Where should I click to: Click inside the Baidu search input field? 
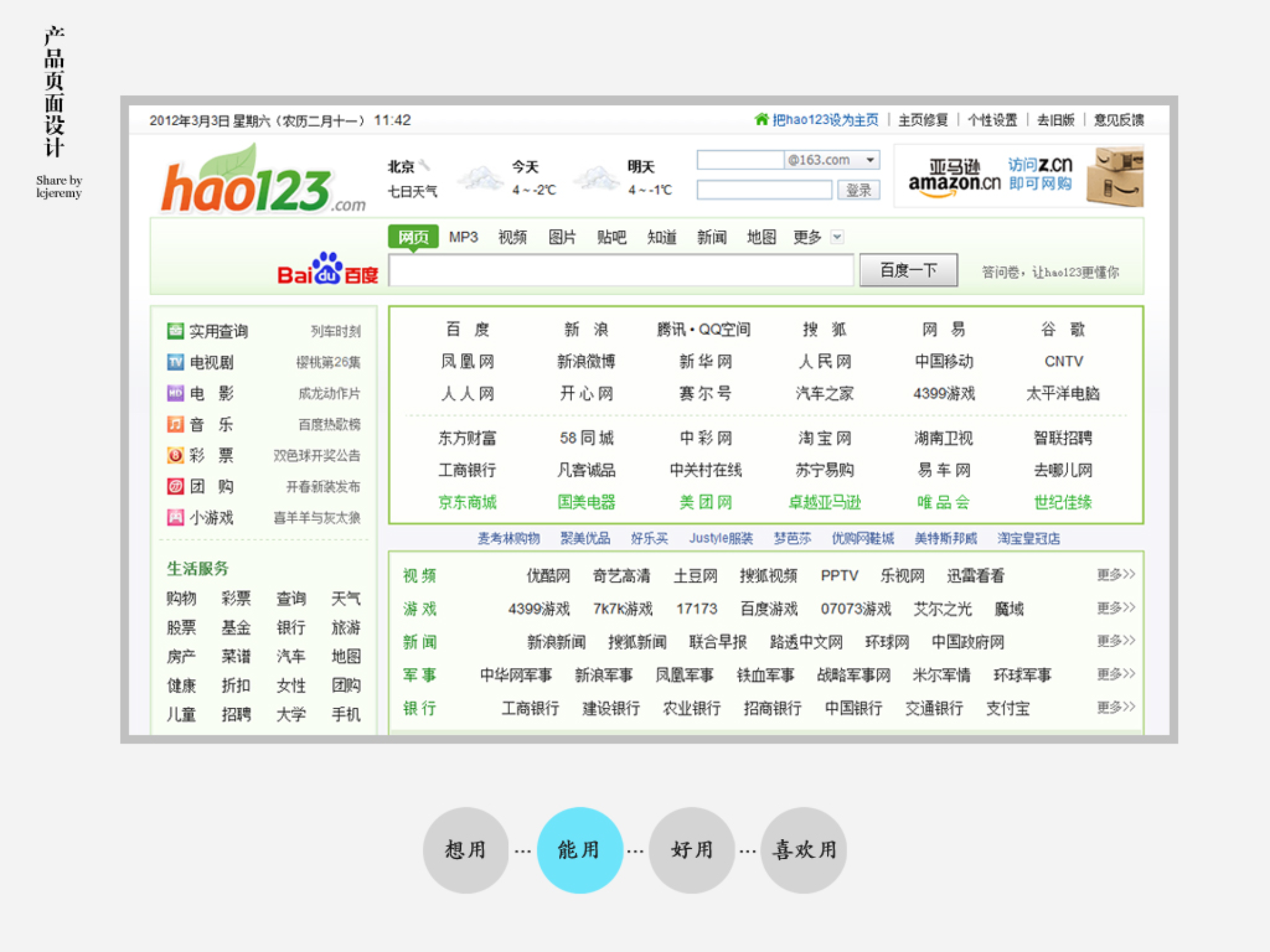[x=620, y=270]
